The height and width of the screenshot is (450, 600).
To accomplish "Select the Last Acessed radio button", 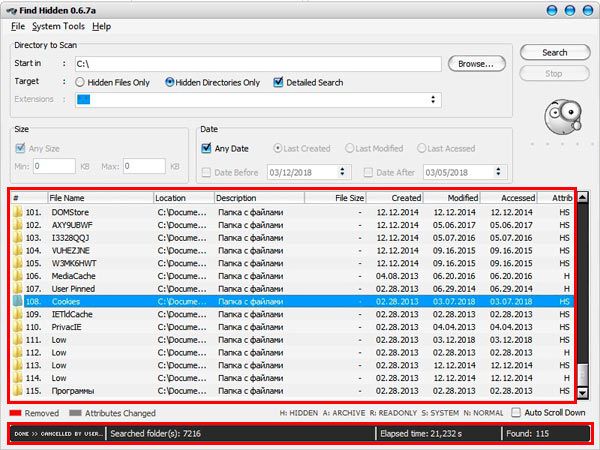I will (x=421, y=148).
